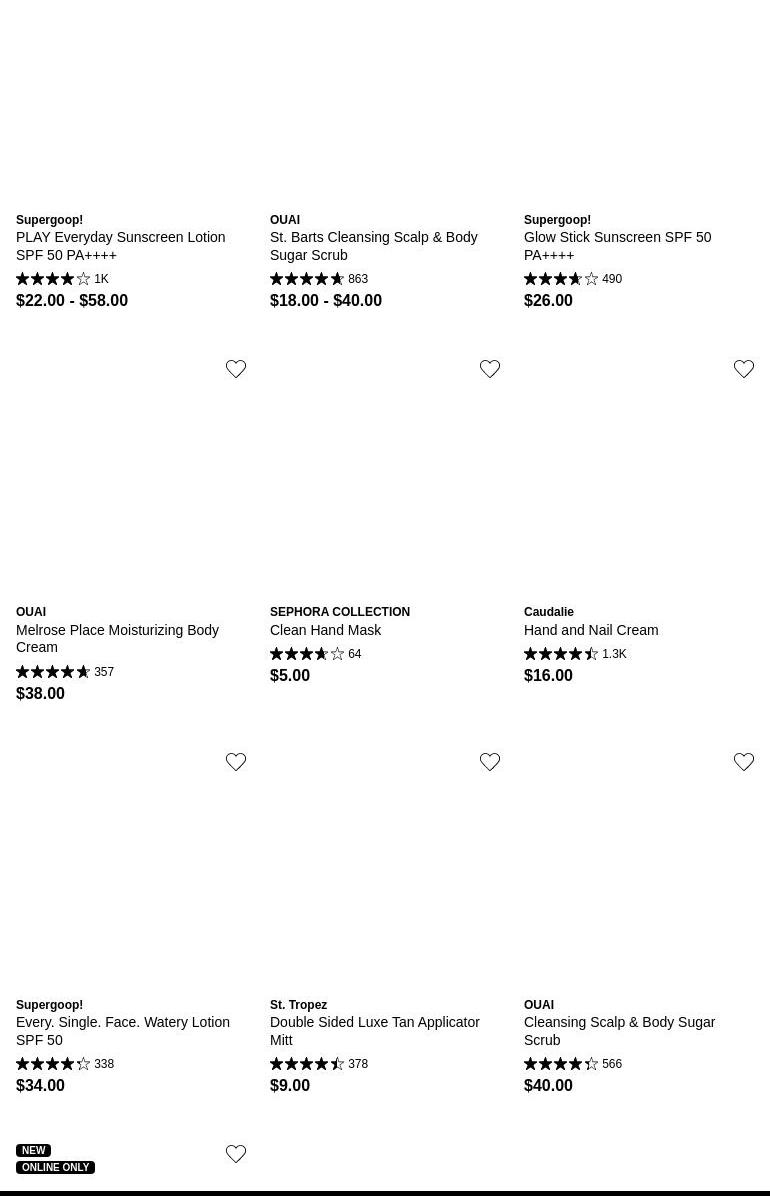The width and height of the screenshot is (770, 1196).
Task: Click the heart on the NEW online-only product
Action: coord(236,1155)
